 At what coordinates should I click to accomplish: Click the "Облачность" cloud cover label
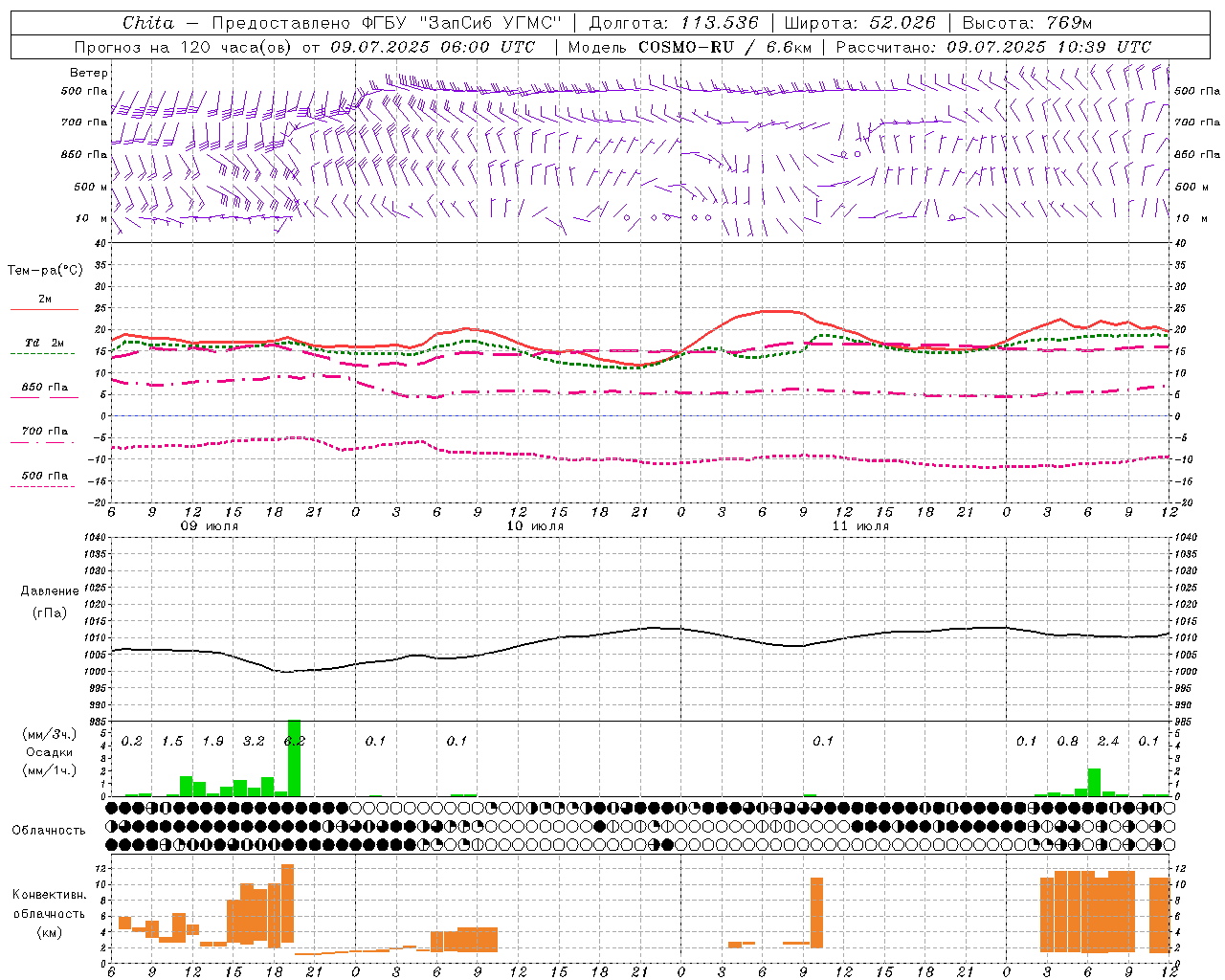49,830
